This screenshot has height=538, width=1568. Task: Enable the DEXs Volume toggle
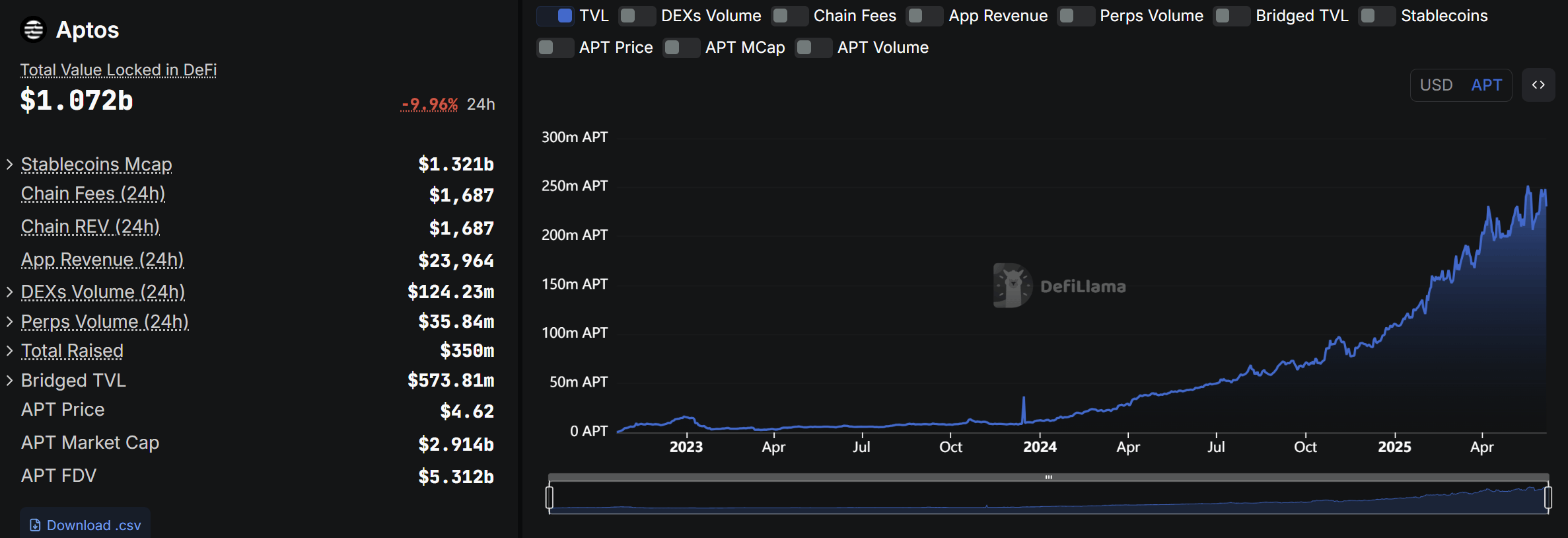(x=637, y=16)
